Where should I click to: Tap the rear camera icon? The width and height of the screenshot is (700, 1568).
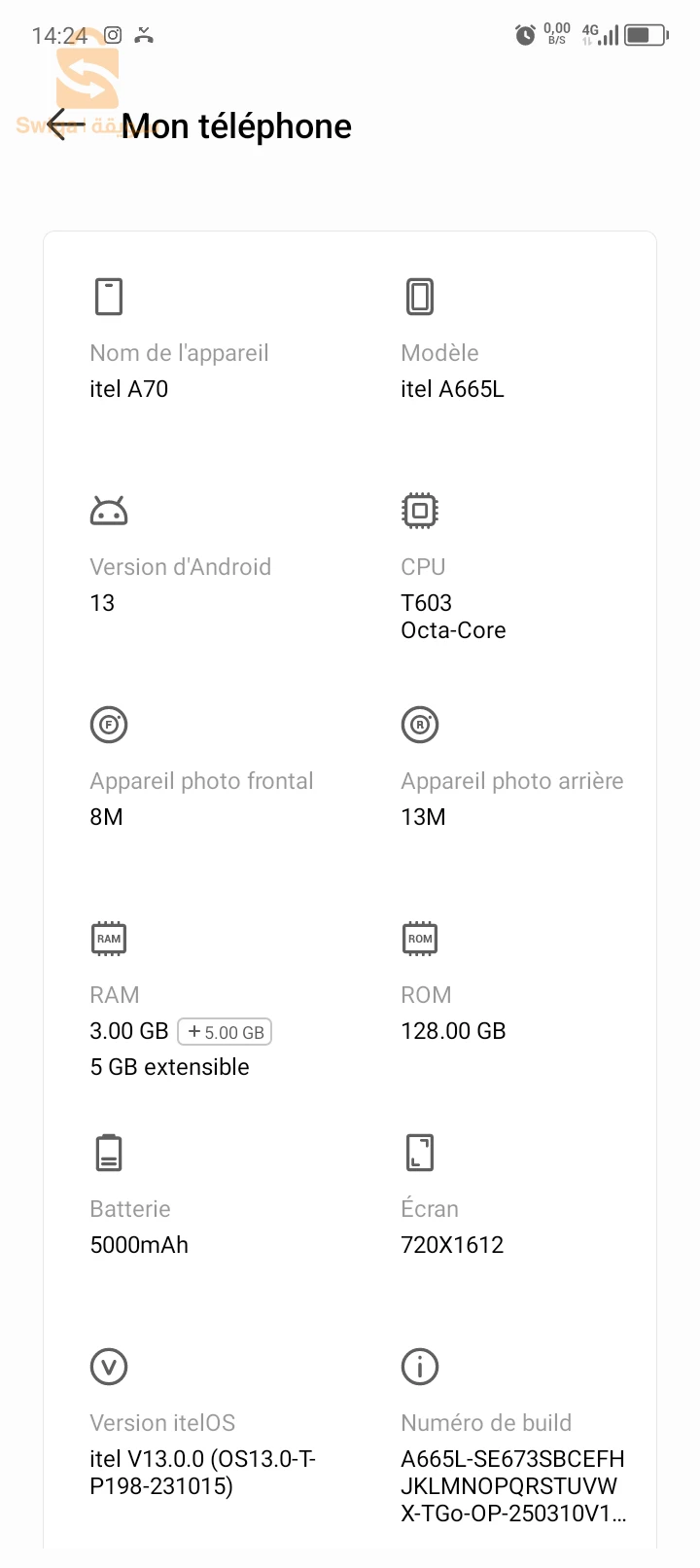click(x=420, y=725)
